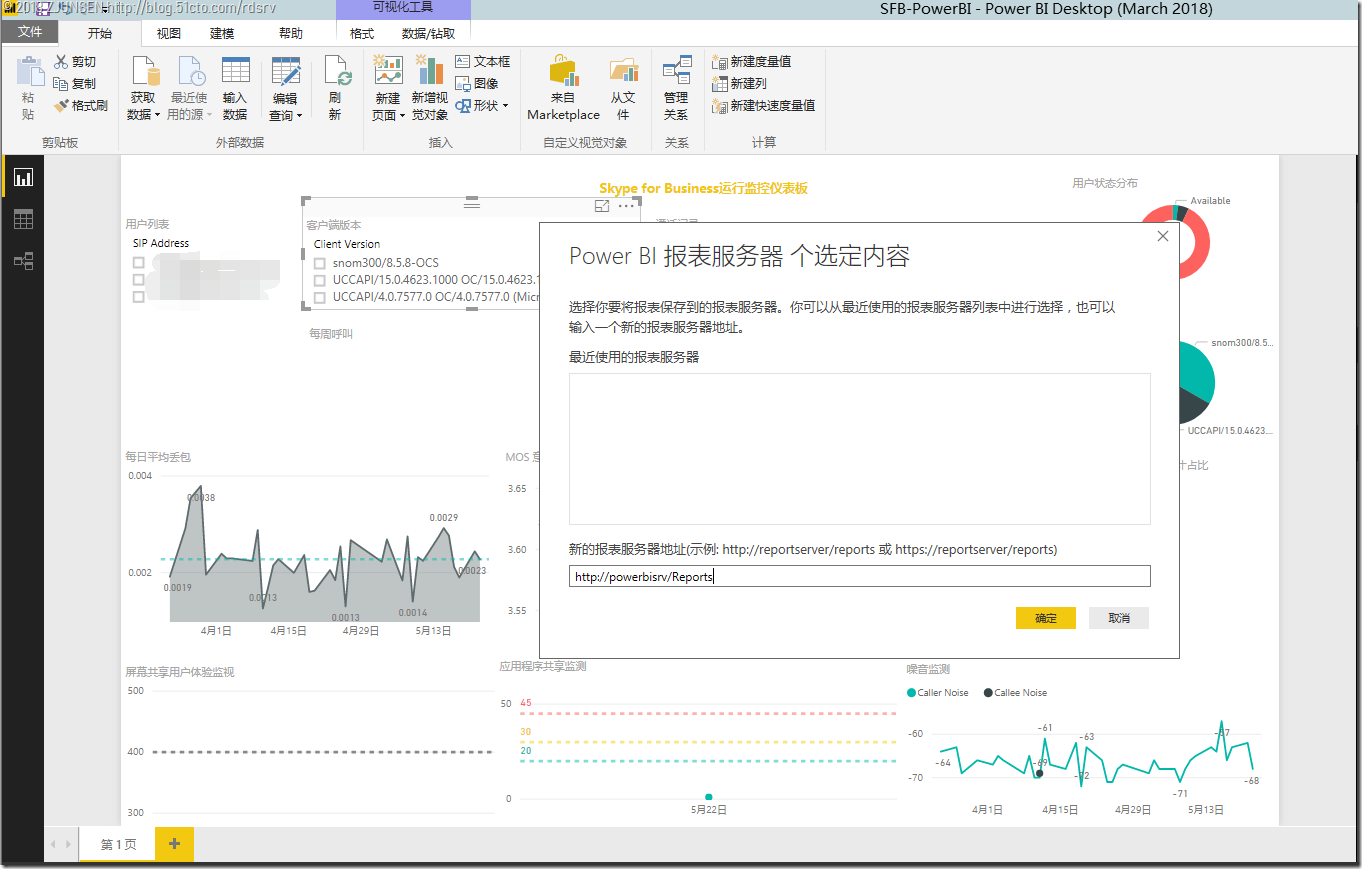Go to next page tab arrow
The image size is (1362, 869).
point(68,845)
